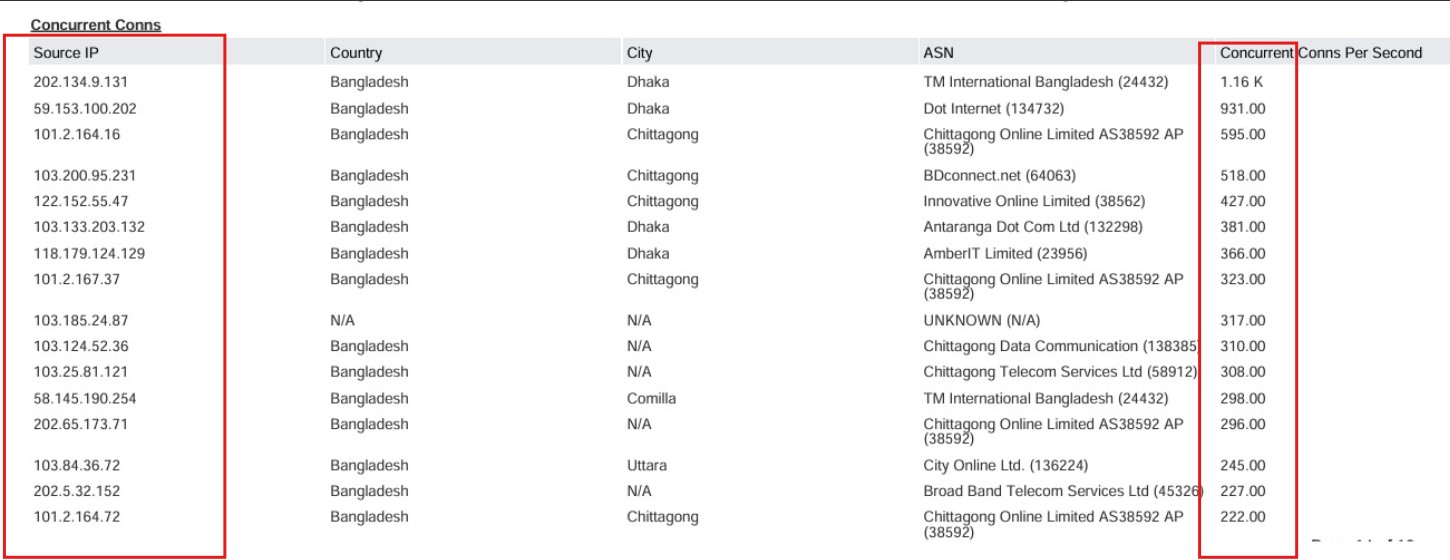This screenshot has height=560, width=1450.
Task: Click the 1.16 K connections value
Action: tap(1241, 82)
